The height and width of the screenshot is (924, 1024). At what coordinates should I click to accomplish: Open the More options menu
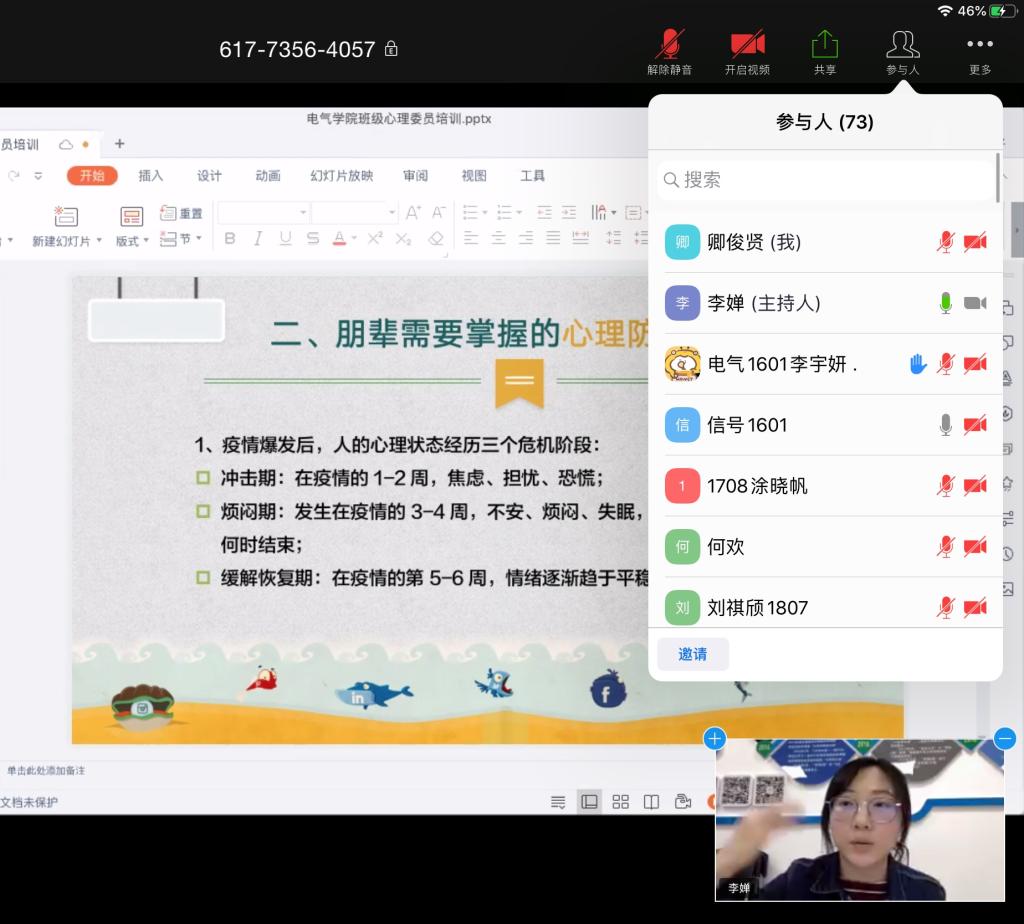coord(979,51)
